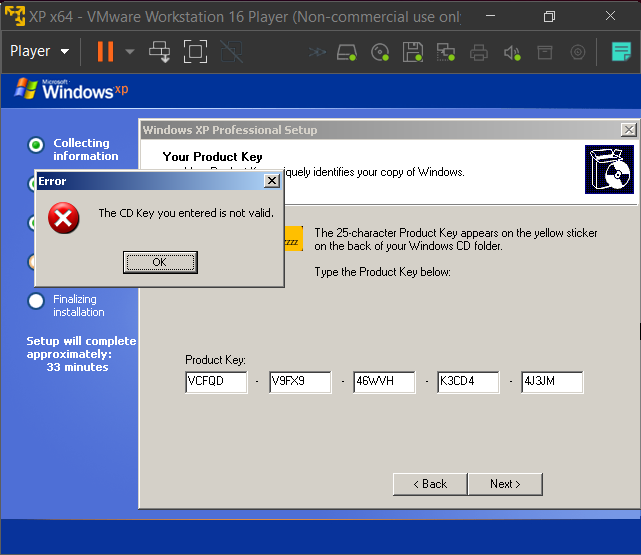Expand the power options dropdown arrow
641x555 pixels.
130,51
